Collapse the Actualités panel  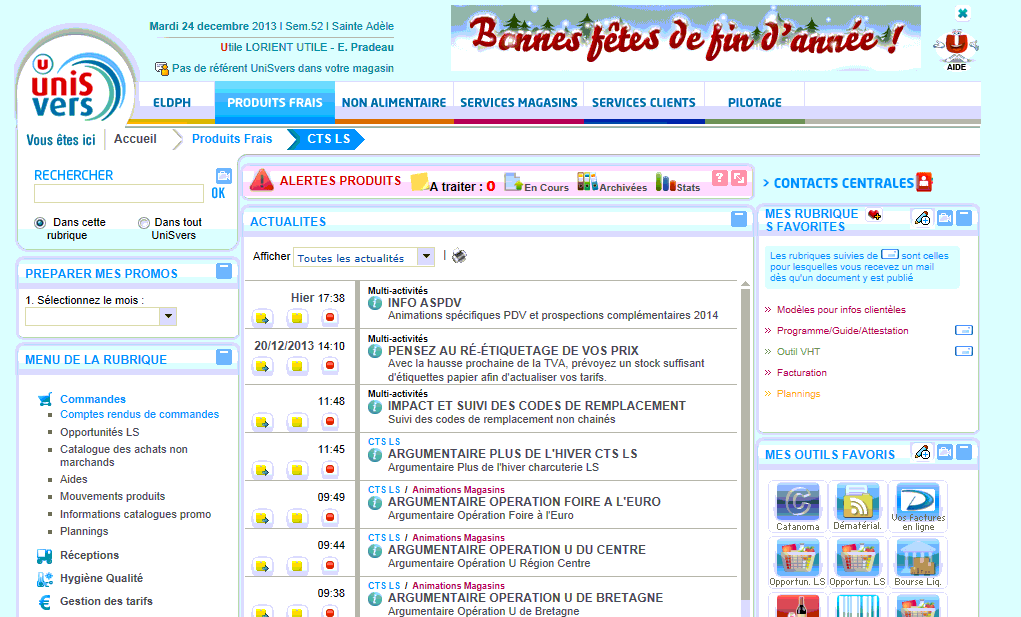coord(738,219)
